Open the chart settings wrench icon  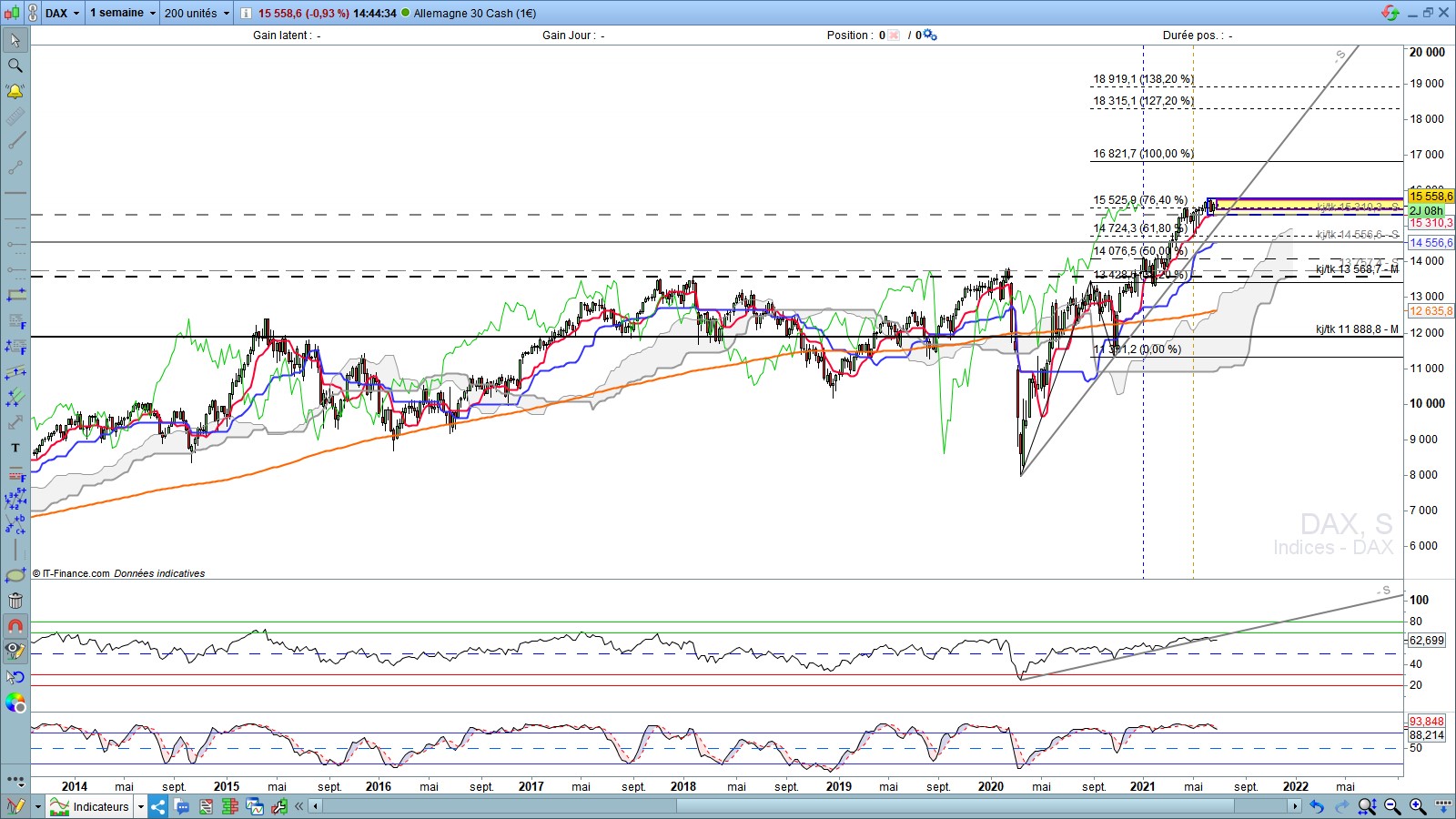point(278,807)
